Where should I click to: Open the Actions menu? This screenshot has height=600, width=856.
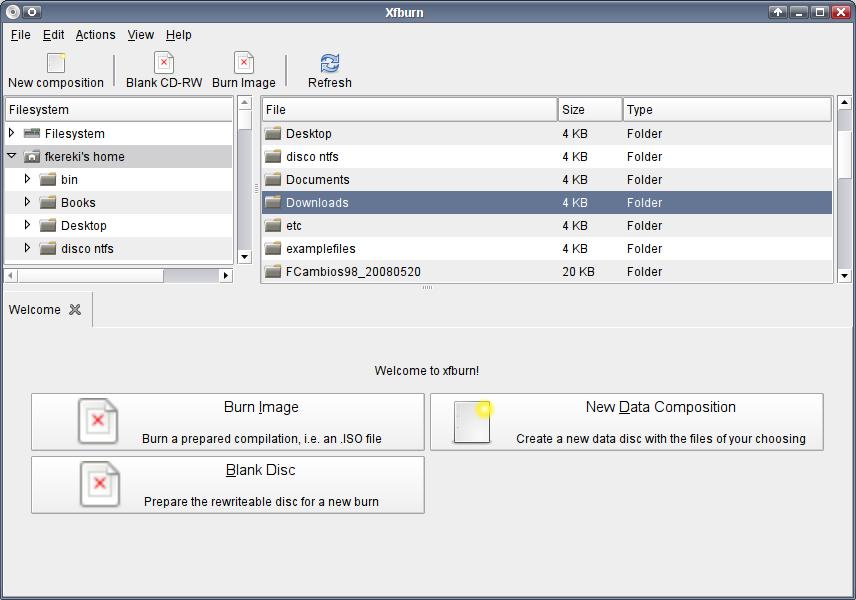95,35
